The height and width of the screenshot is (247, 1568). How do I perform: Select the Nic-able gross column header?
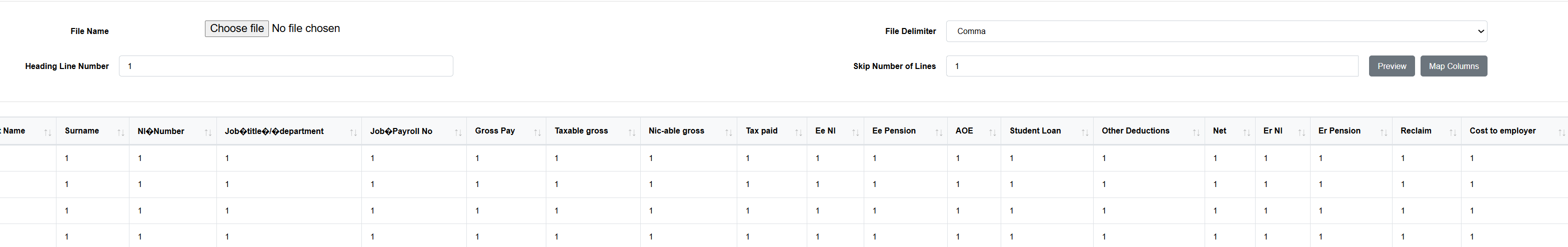676,131
